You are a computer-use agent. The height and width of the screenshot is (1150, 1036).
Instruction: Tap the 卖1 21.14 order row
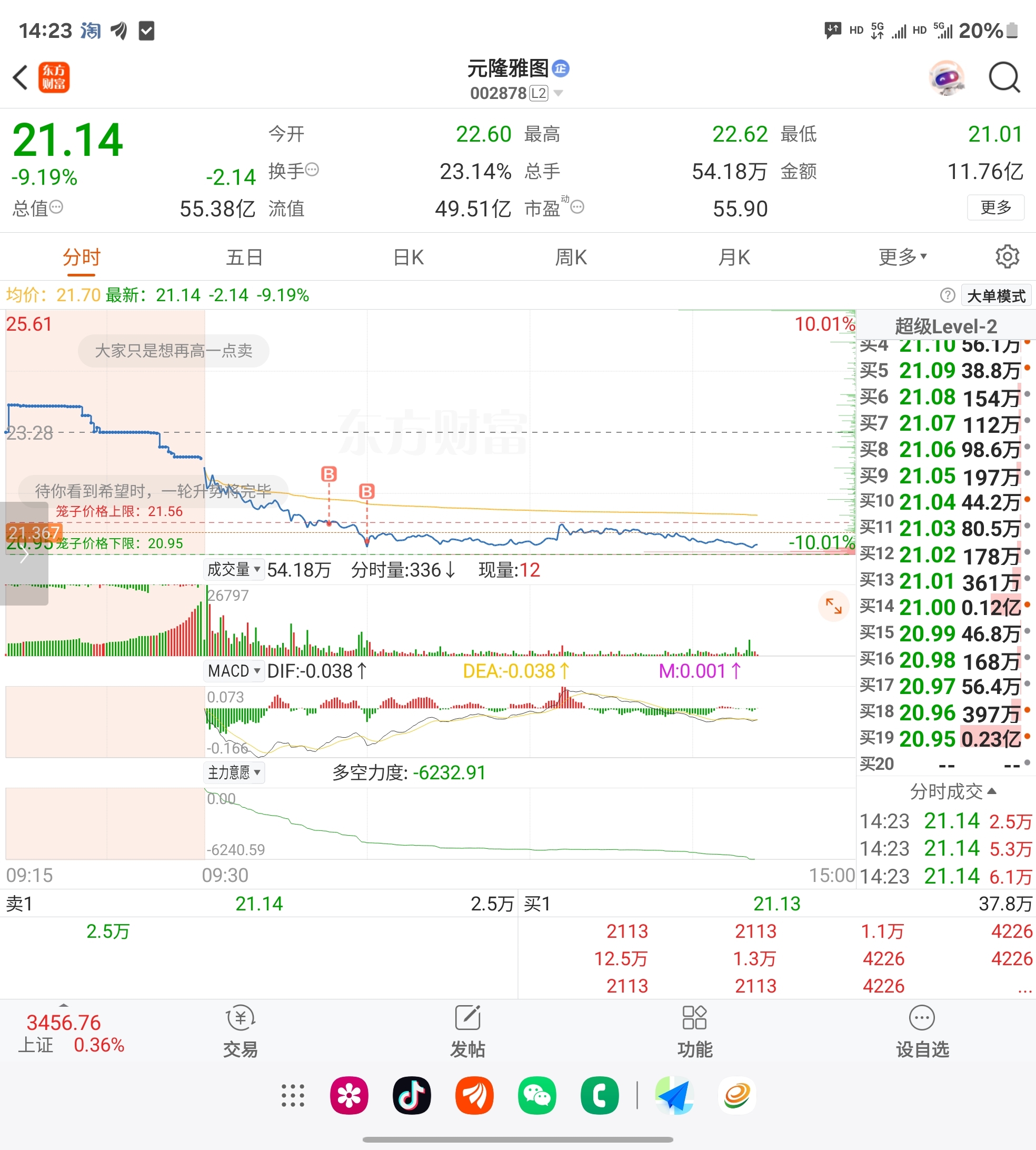point(259,904)
